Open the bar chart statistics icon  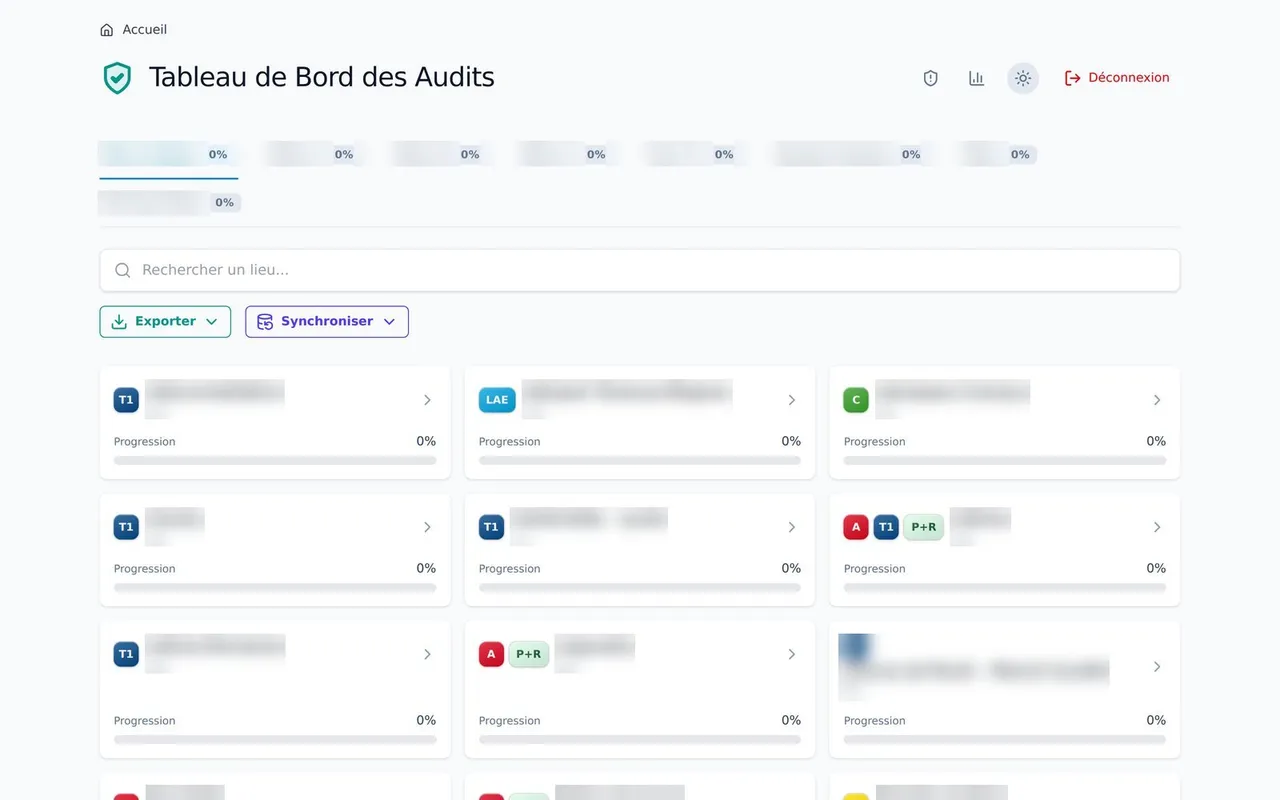pos(977,78)
